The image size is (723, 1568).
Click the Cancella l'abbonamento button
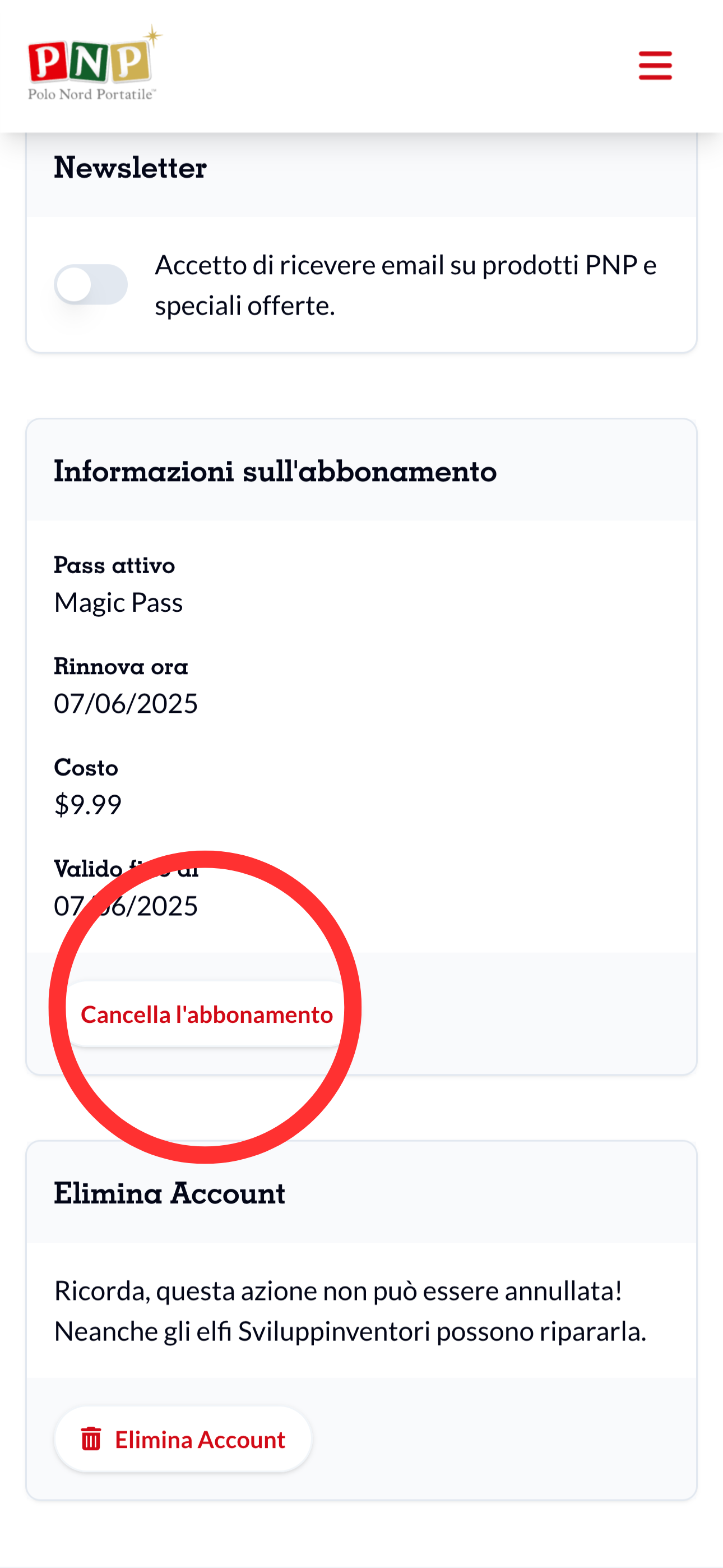[207, 1014]
